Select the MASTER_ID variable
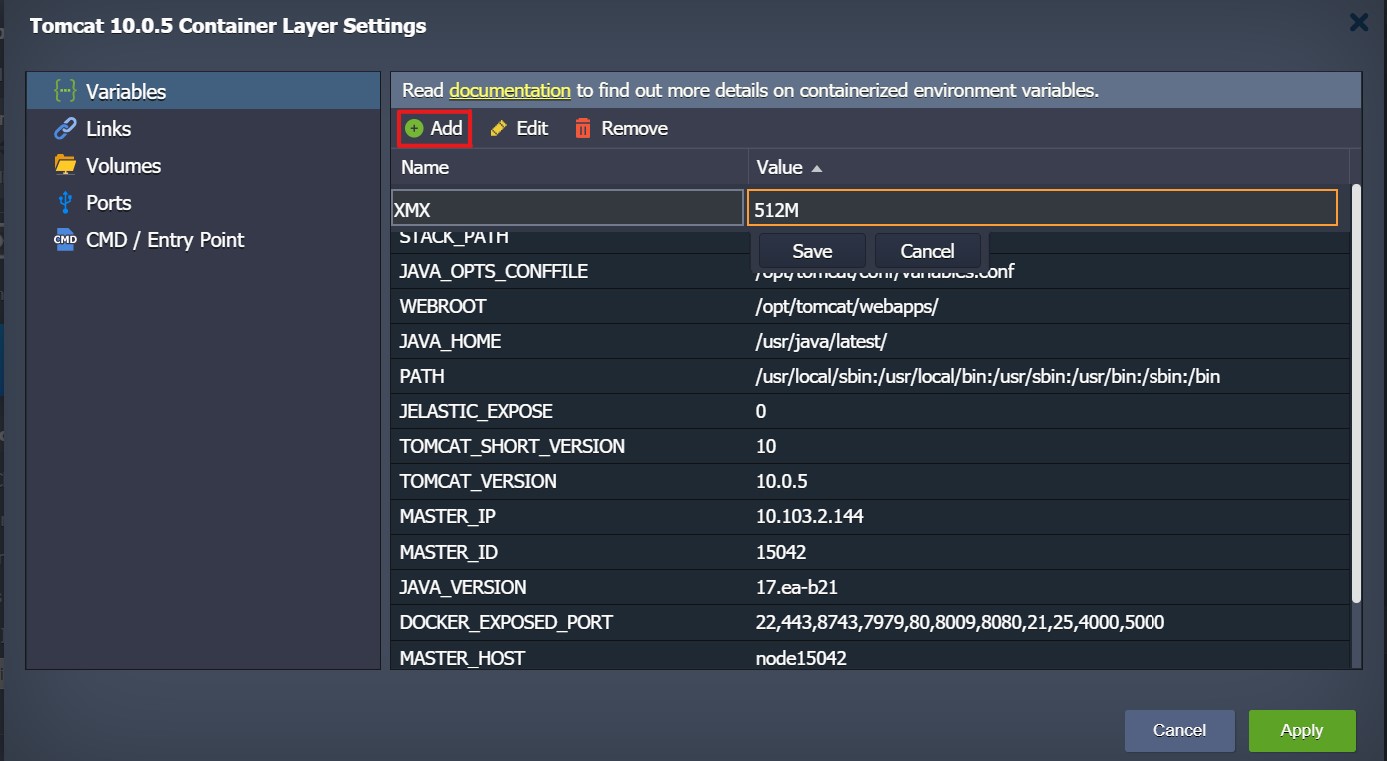The image size is (1387, 761). 870,552
